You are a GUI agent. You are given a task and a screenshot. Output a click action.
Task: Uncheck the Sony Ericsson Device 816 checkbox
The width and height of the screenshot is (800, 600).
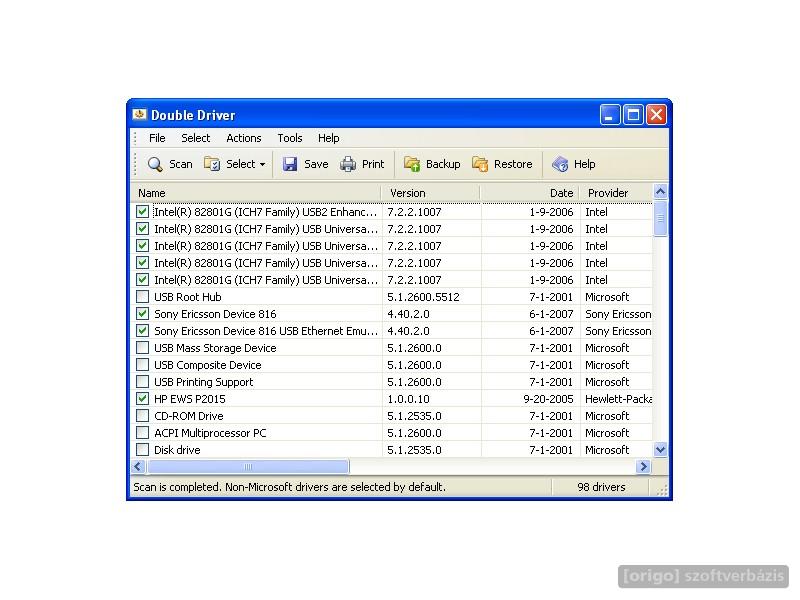point(143,314)
